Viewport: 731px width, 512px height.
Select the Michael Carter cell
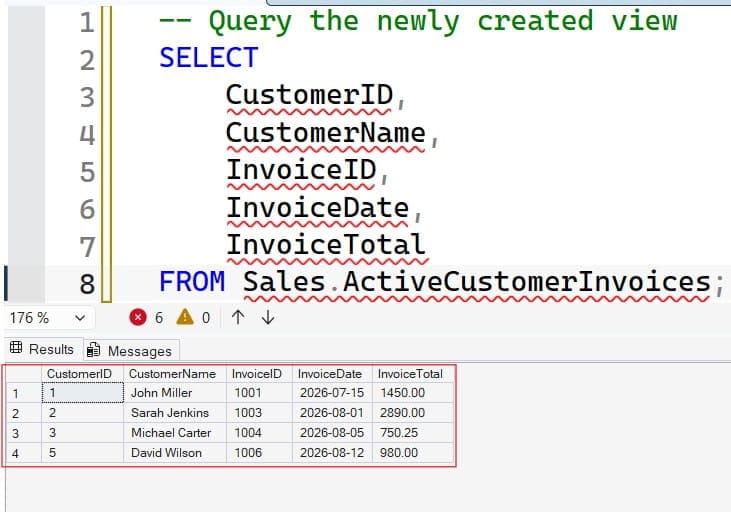[x=175, y=433]
